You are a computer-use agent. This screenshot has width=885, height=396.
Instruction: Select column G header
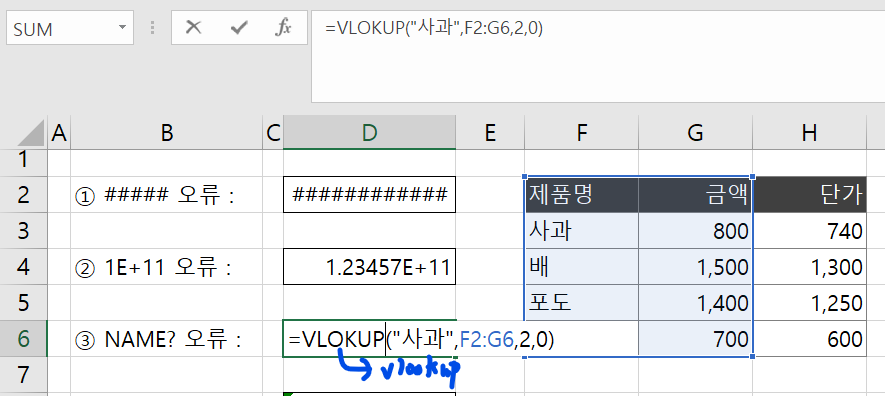[695, 133]
